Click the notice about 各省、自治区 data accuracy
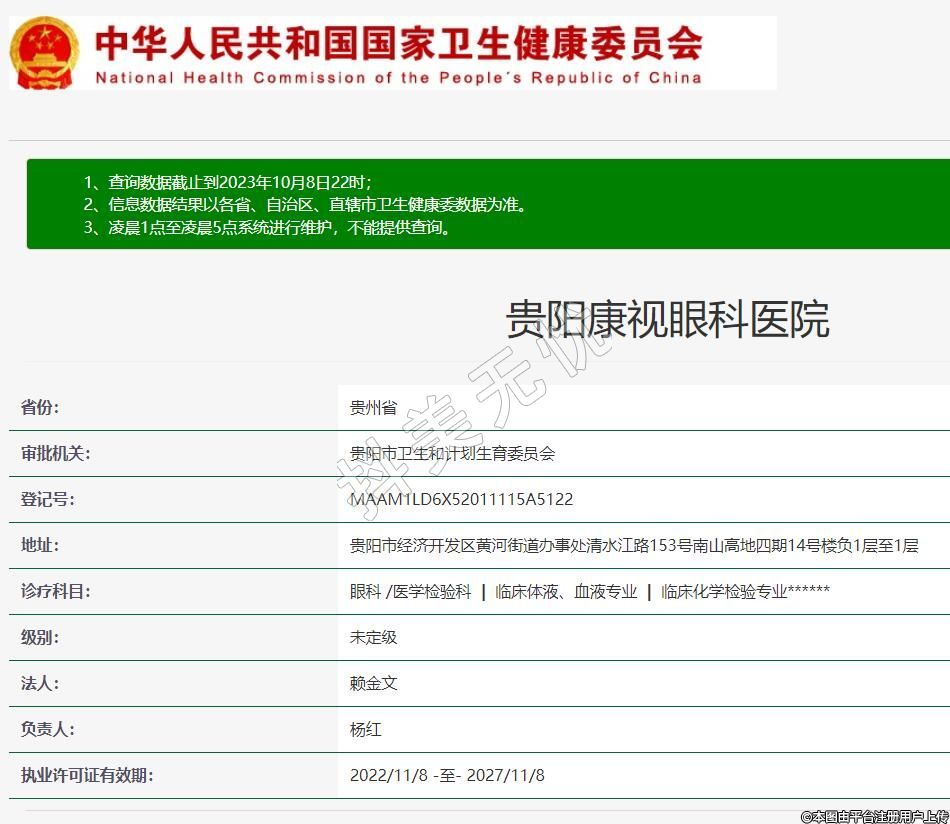Viewport: 950px width, 824px height. [x=317, y=205]
